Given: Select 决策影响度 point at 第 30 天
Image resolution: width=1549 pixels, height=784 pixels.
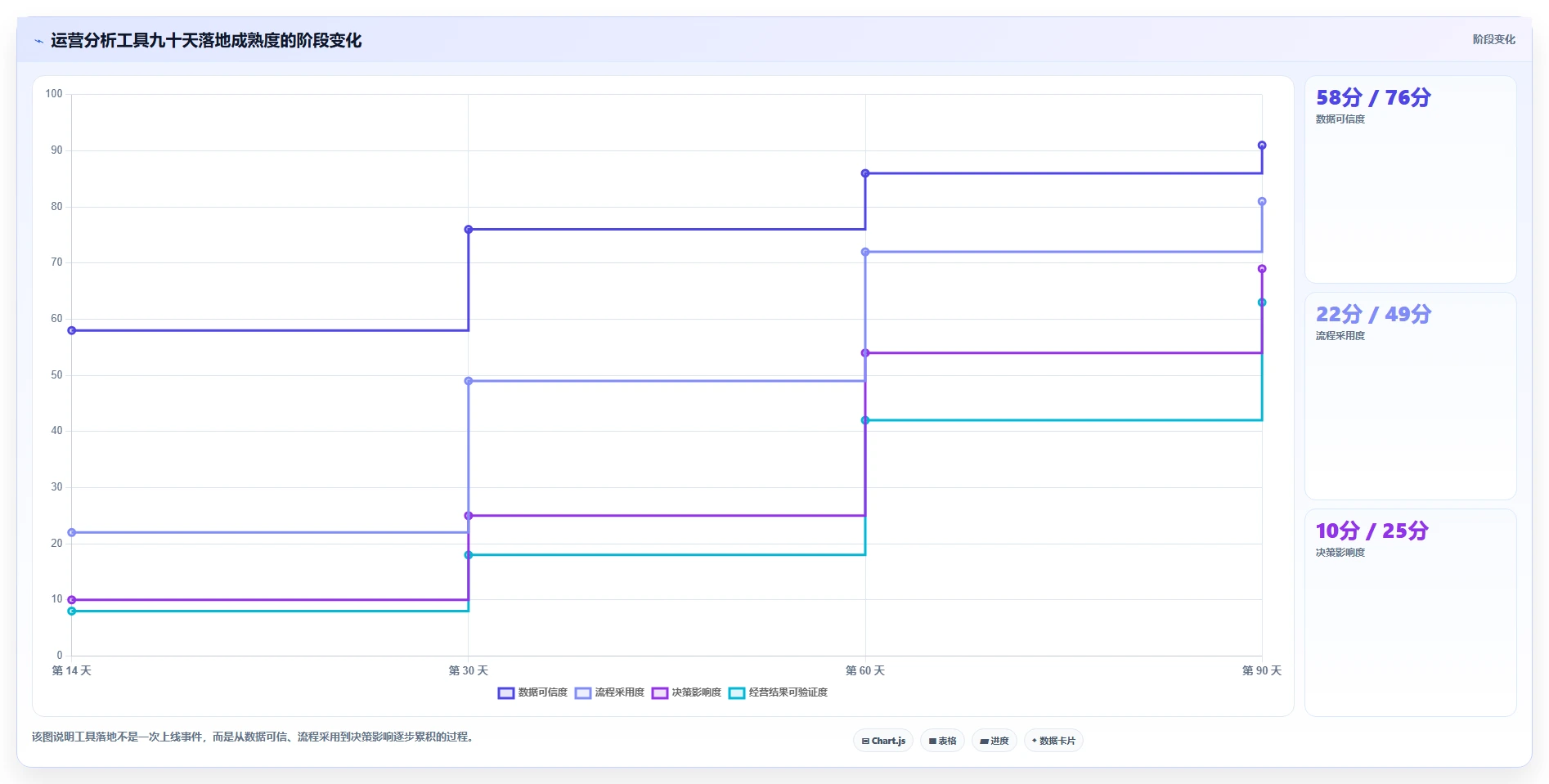Looking at the screenshot, I should click(469, 516).
